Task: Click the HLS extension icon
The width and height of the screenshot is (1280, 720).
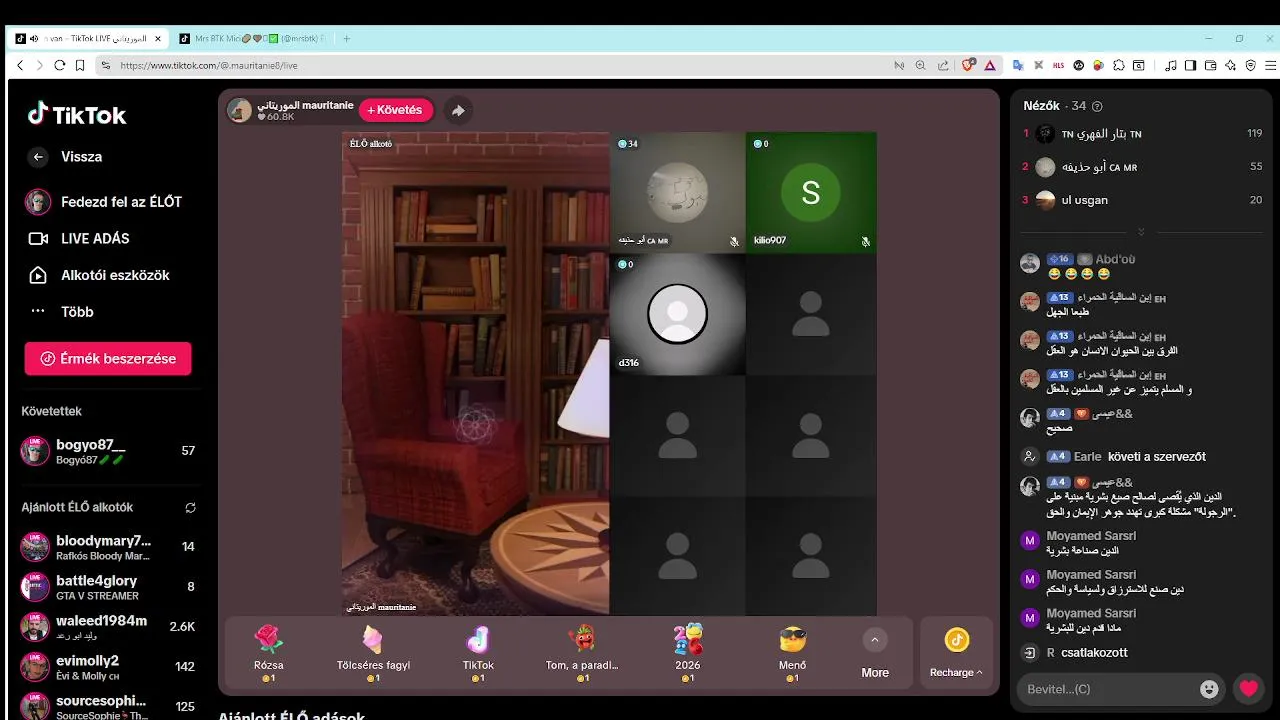Action: point(1059,65)
